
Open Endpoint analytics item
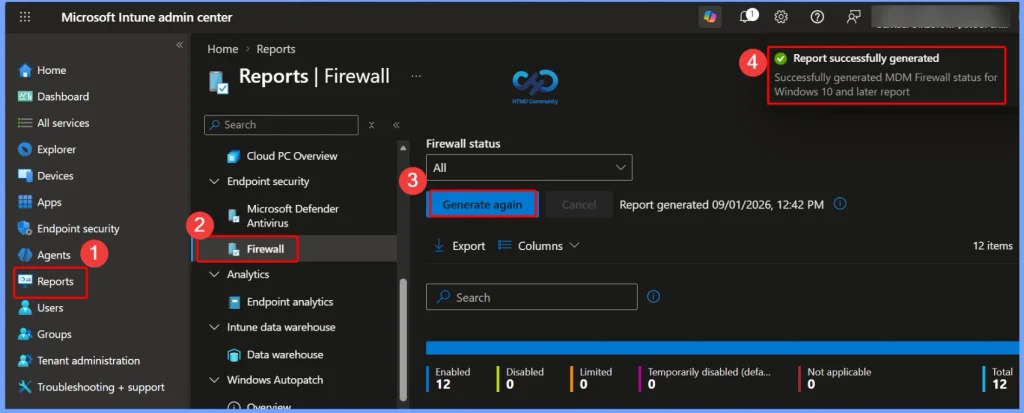pyautogui.click(x=290, y=302)
